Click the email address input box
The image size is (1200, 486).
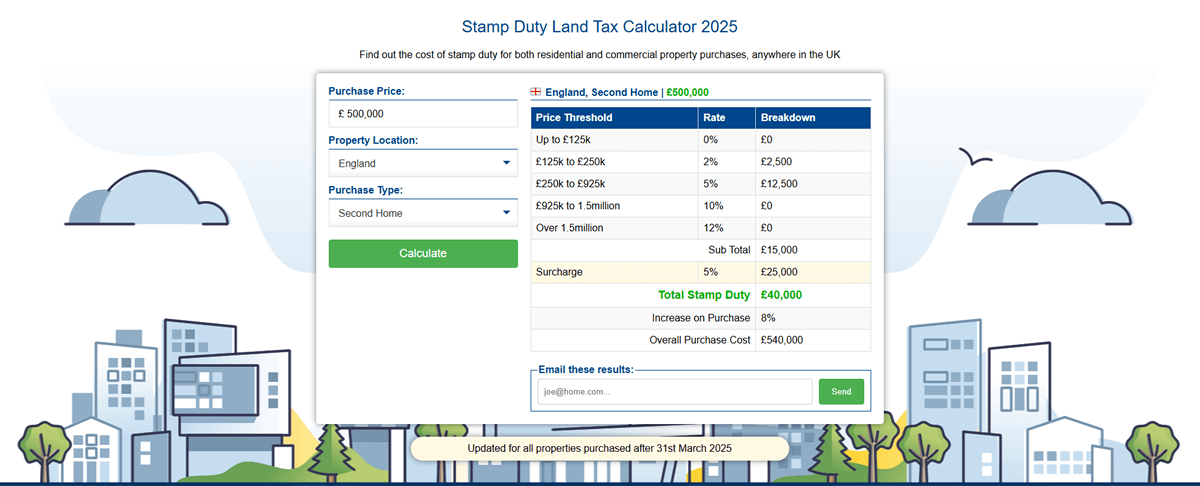[x=674, y=392]
